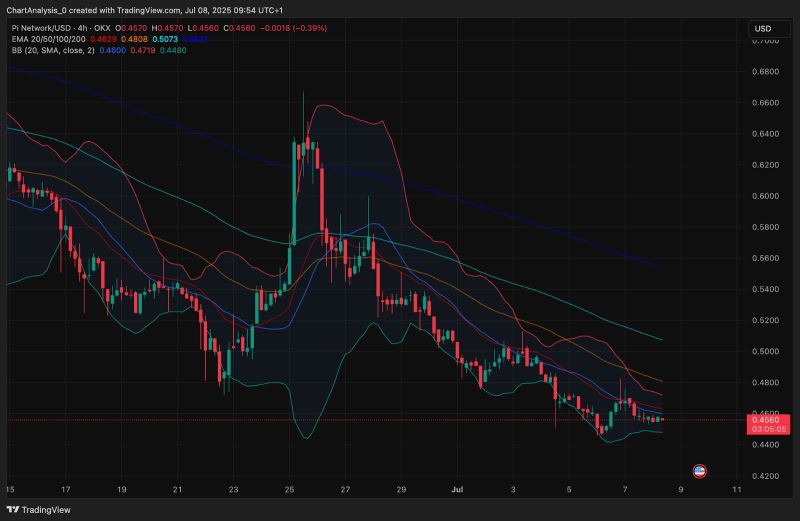Click the 9 date label on time axis

pos(680,490)
